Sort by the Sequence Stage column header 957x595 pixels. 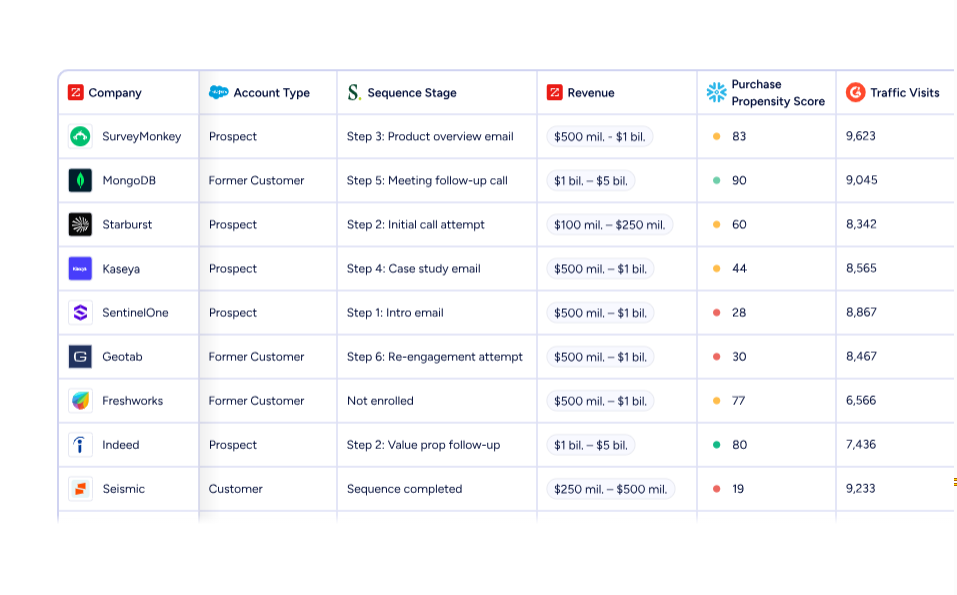tap(412, 92)
